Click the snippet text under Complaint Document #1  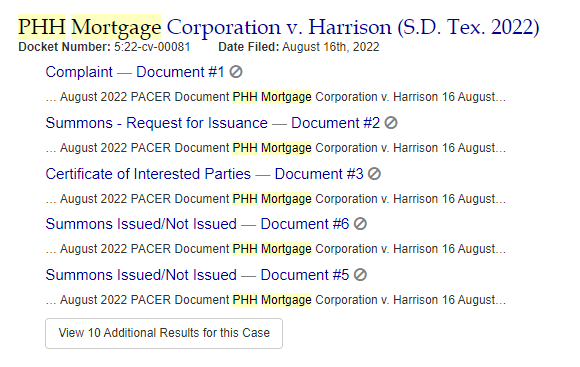pos(276,97)
